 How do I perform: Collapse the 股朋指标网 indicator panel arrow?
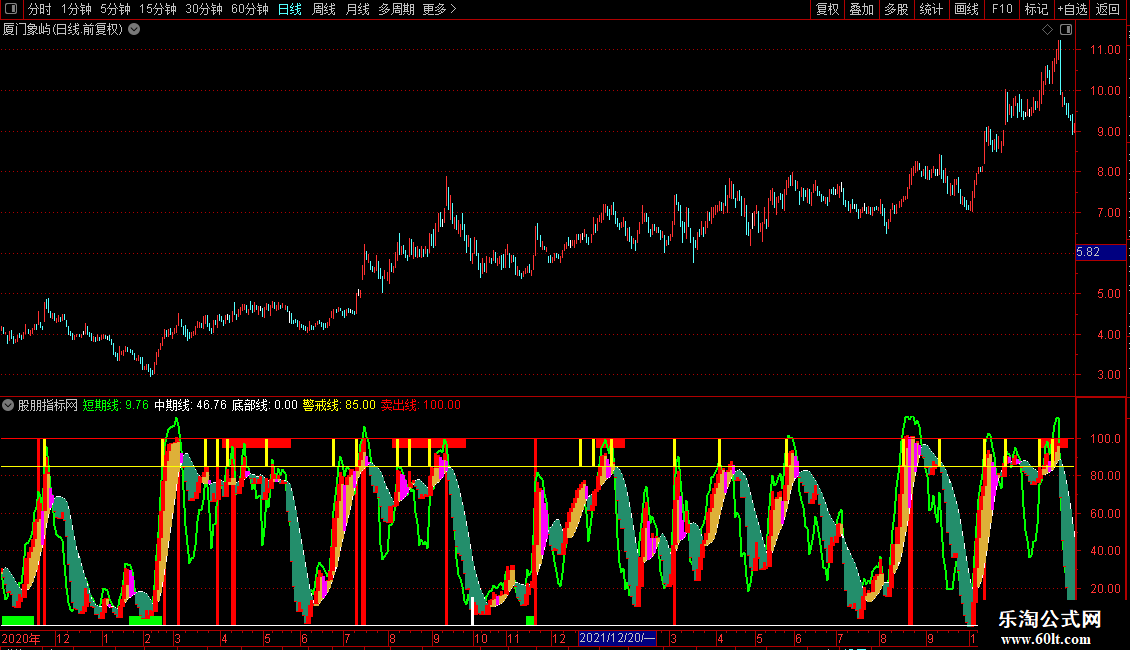[x=8, y=405]
